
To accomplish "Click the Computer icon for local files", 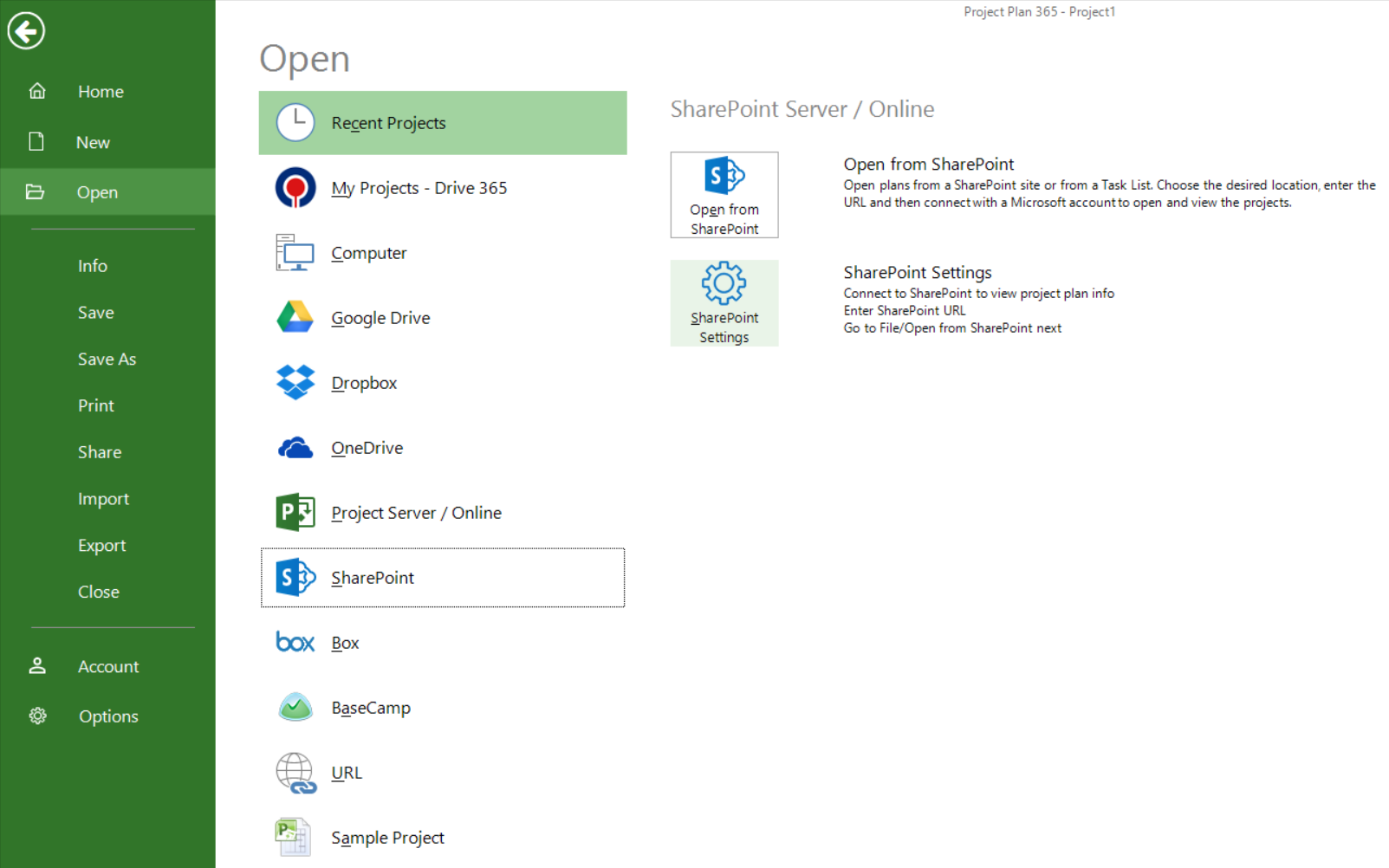I will click(295, 252).
